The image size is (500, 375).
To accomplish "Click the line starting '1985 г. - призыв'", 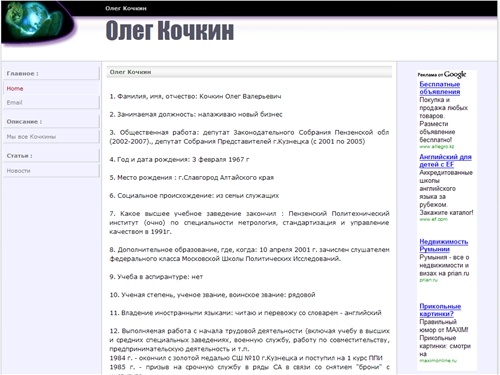I will (x=249, y=367).
